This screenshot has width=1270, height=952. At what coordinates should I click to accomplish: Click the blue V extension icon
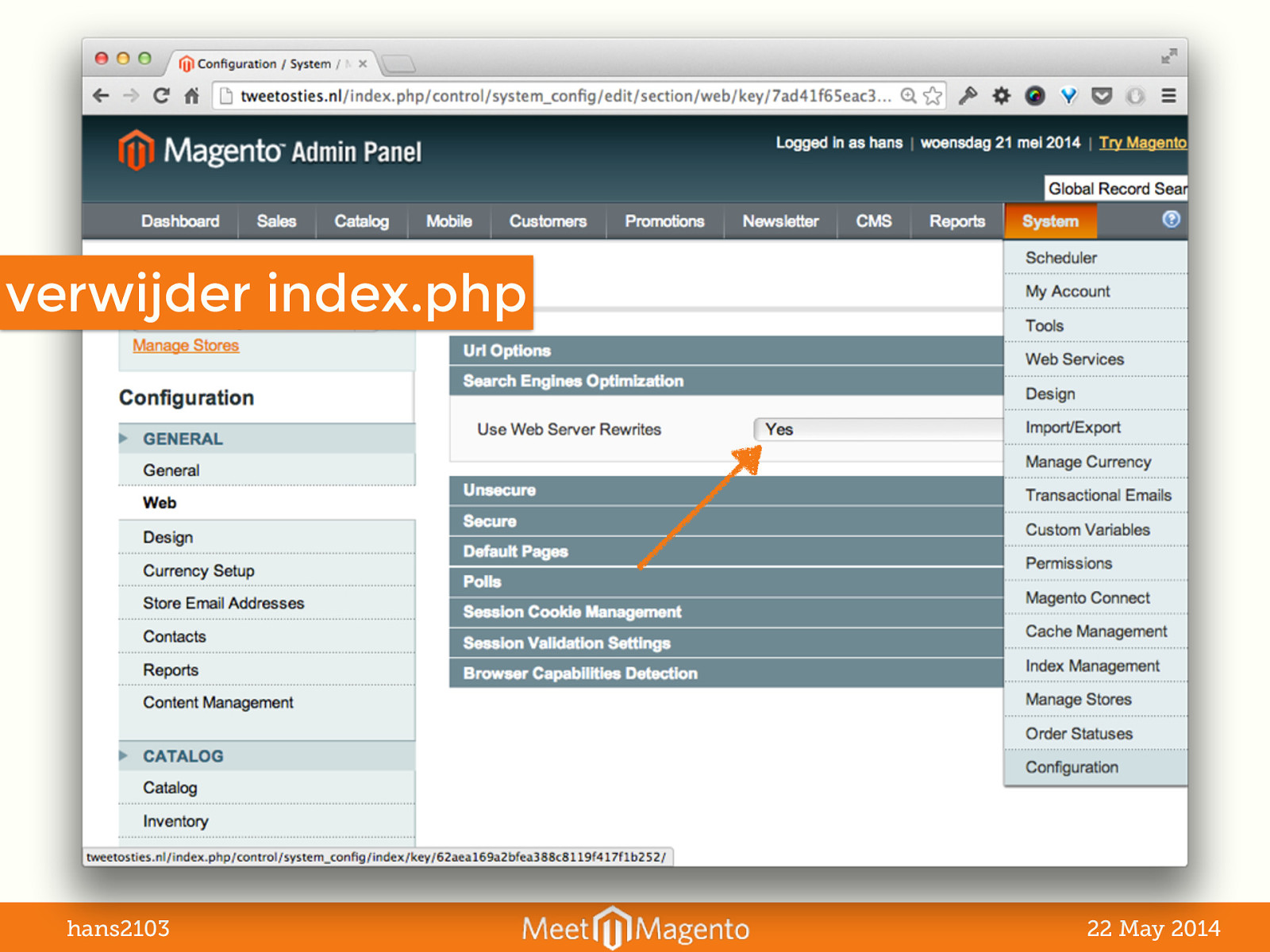coord(1069,96)
